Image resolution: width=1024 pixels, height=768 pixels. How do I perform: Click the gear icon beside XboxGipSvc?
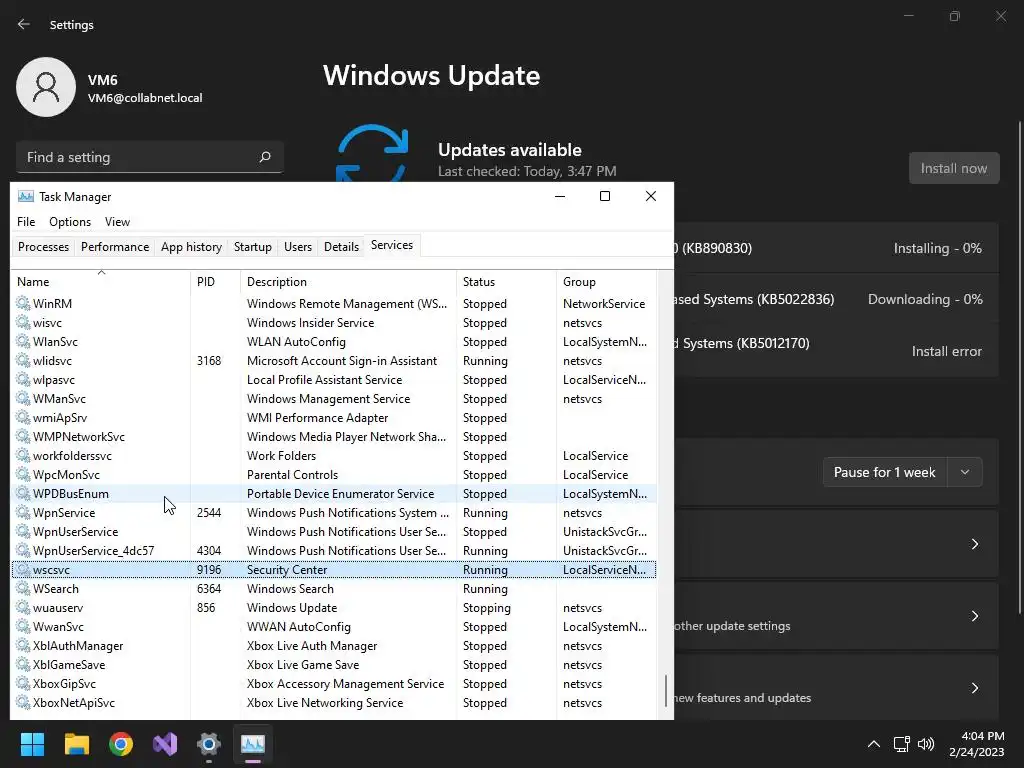pos(23,684)
